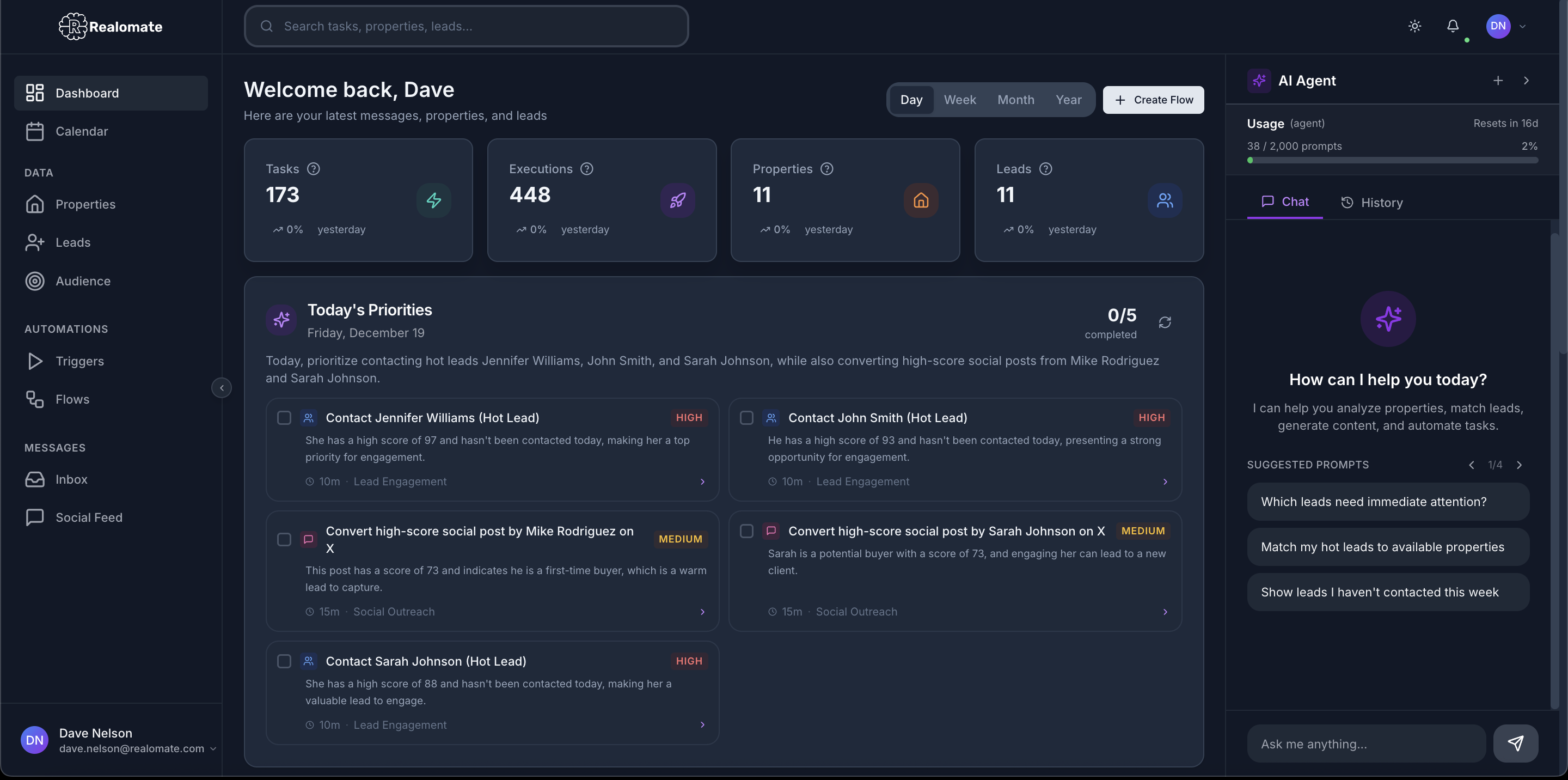Collapse the left sidebar with the chevron
Image resolution: width=1568 pixels, height=780 pixels.
click(222, 387)
